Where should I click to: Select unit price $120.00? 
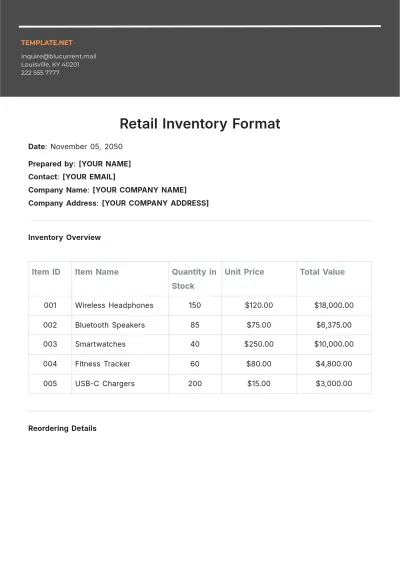pyautogui.click(x=259, y=305)
